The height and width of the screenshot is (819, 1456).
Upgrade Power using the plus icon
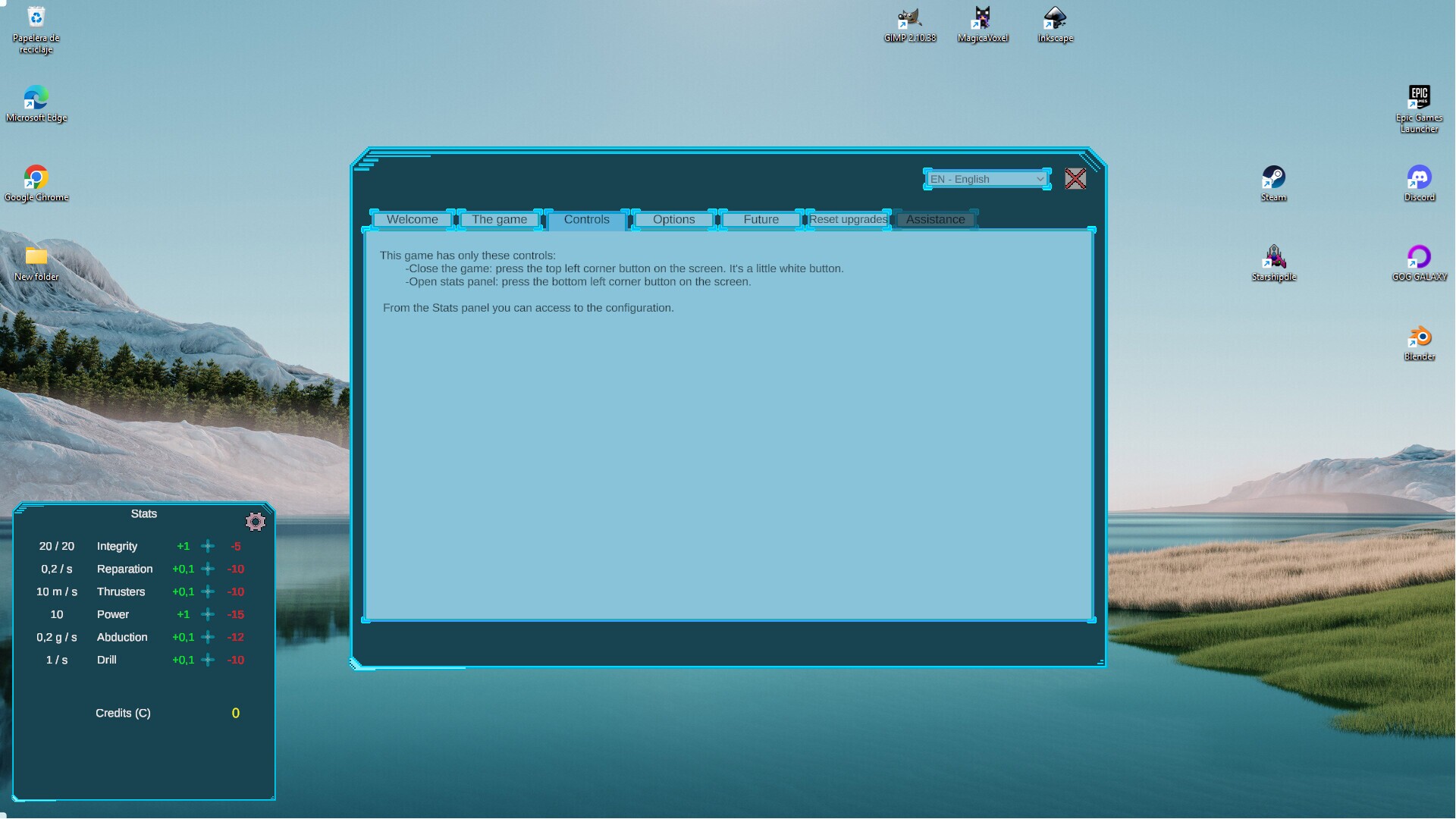point(207,614)
